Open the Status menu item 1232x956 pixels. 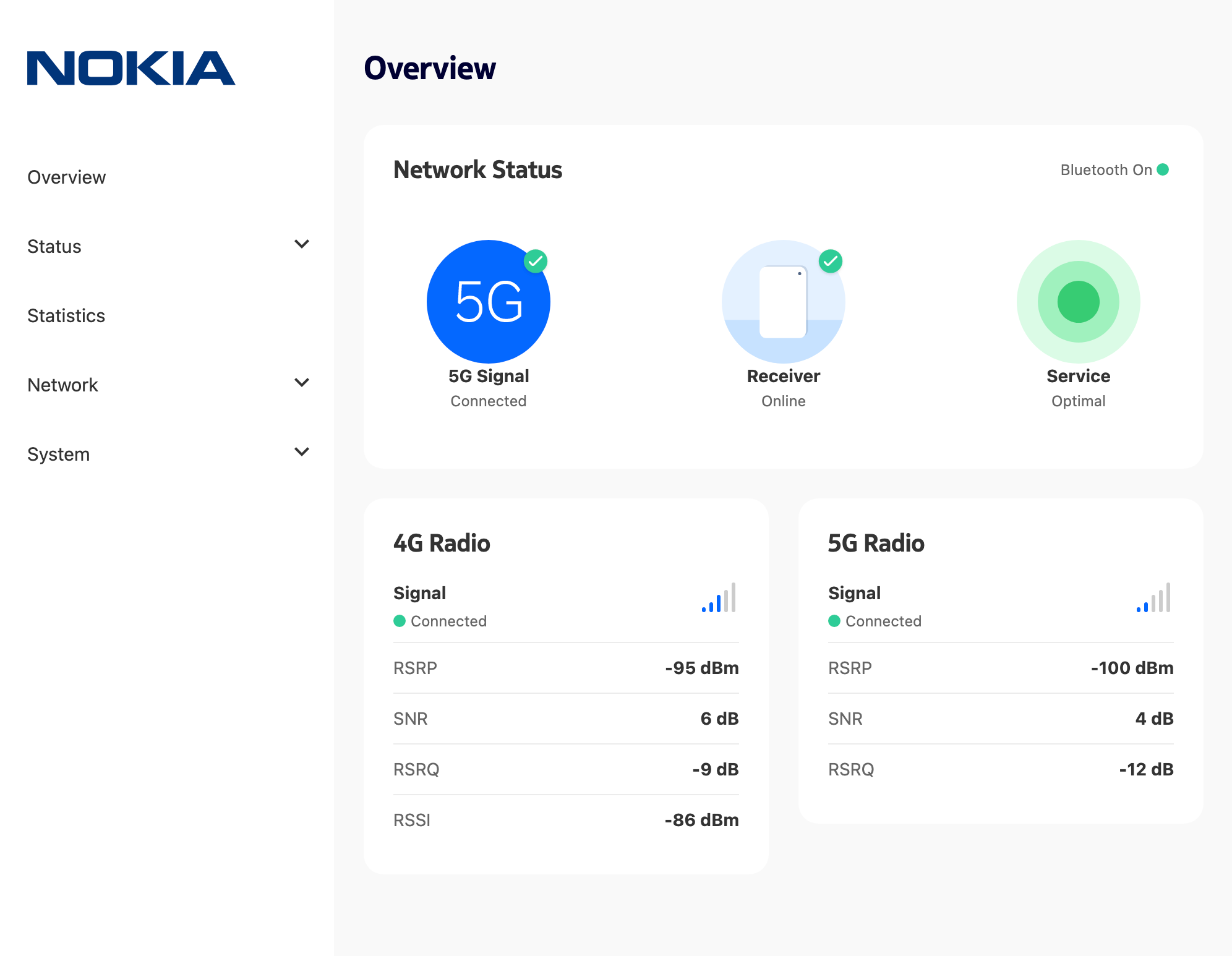[x=54, y=247]
